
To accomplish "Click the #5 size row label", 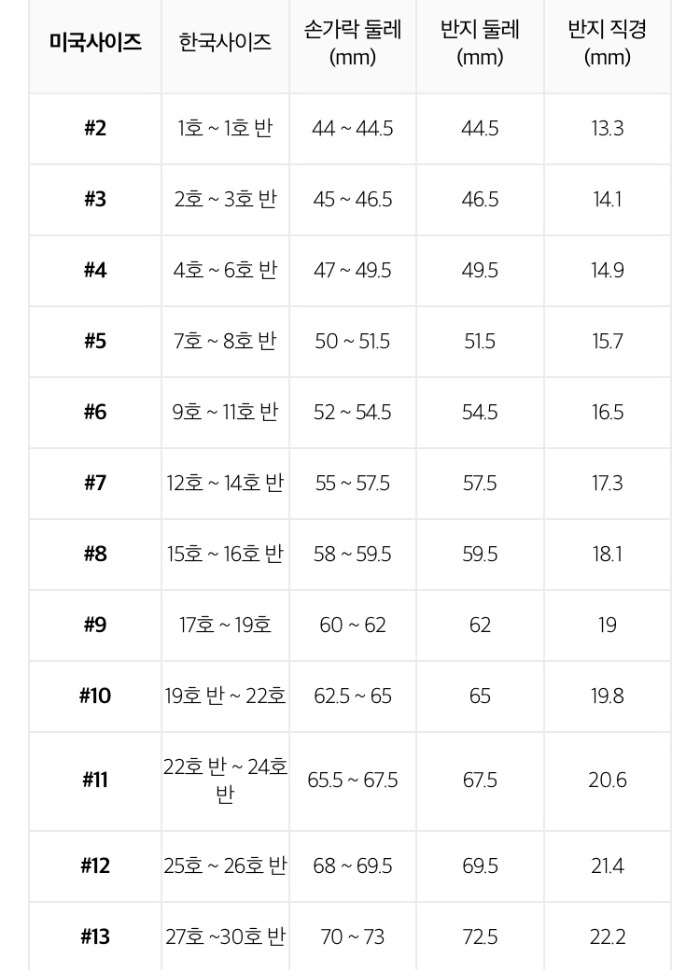I will pos(95,341).
